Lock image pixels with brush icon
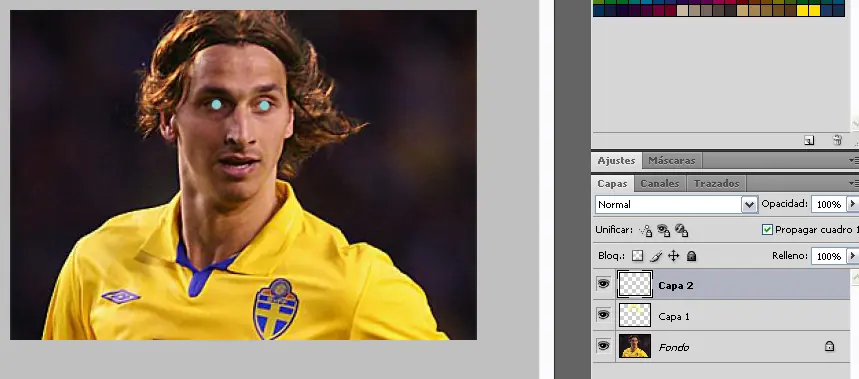 [x=656, y=256]
